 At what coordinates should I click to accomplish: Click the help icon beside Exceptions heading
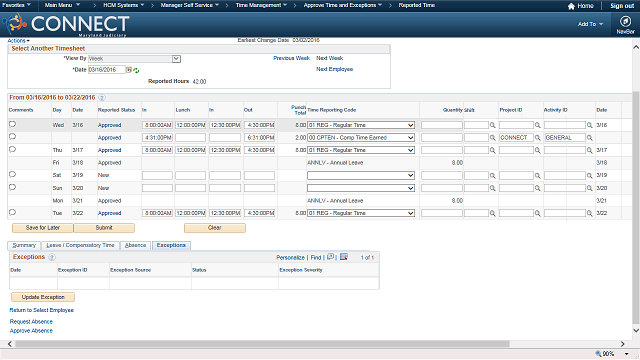[52, 257]
